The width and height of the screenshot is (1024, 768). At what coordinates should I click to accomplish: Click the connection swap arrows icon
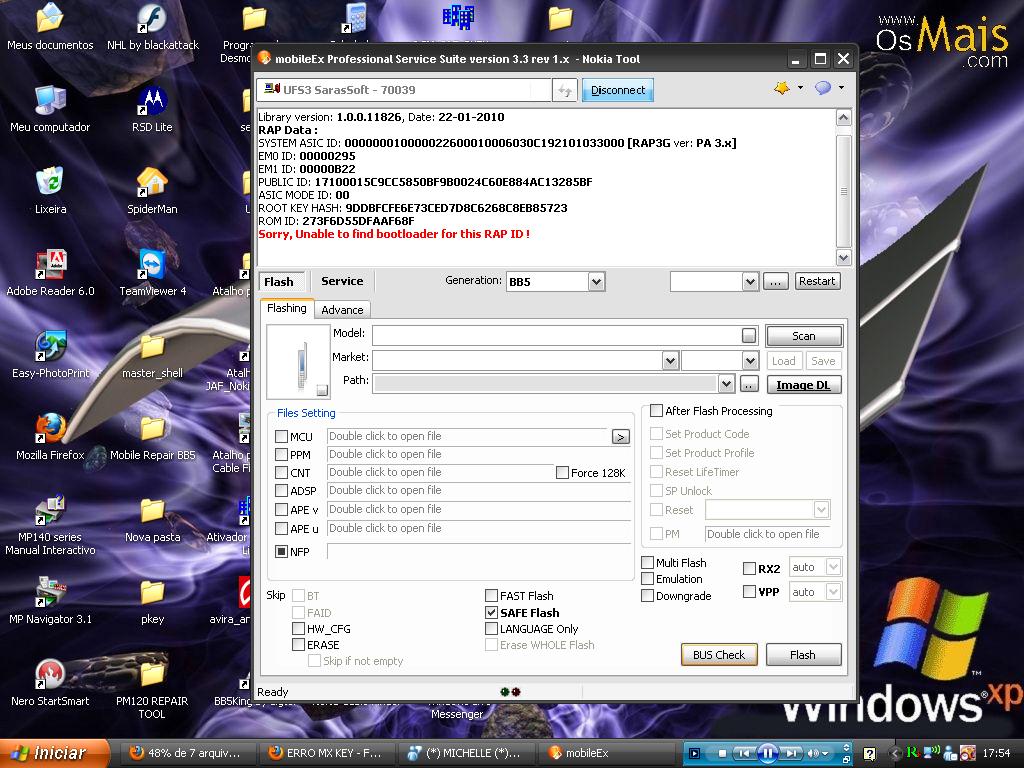pyautogui.click(x=565, y=90)
